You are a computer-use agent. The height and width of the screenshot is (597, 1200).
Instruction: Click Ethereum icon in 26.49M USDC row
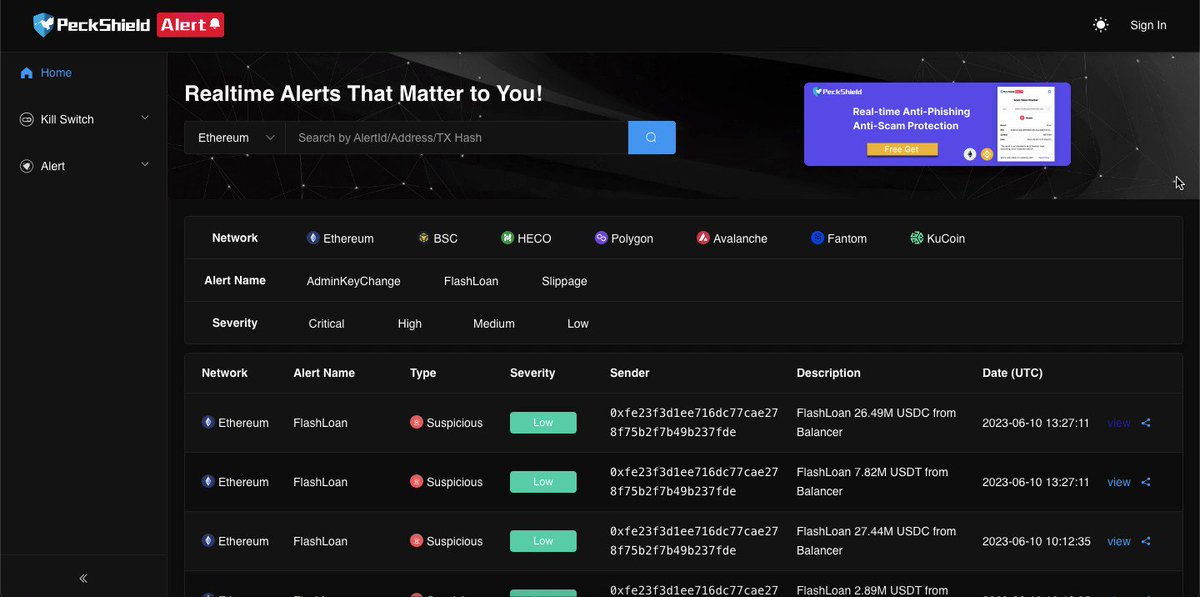(x=208, y=423)
